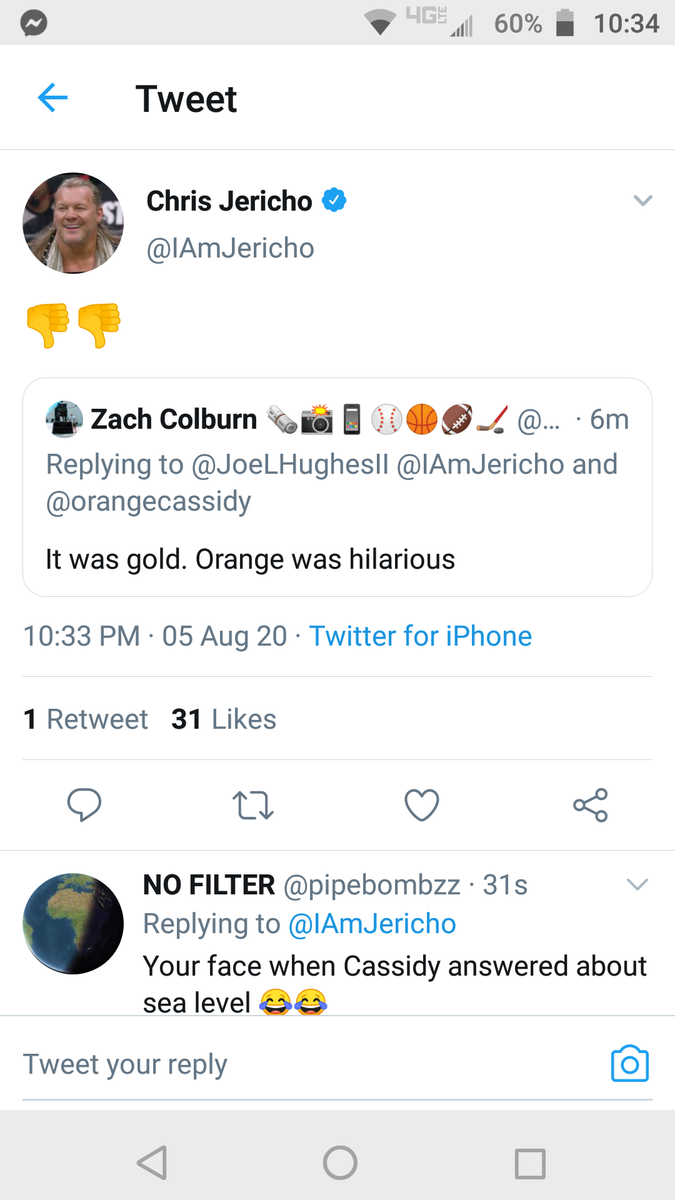Viewport: 675px width, 1200px height.
Task: Open the share icon under the tweet
Action: 590,804
